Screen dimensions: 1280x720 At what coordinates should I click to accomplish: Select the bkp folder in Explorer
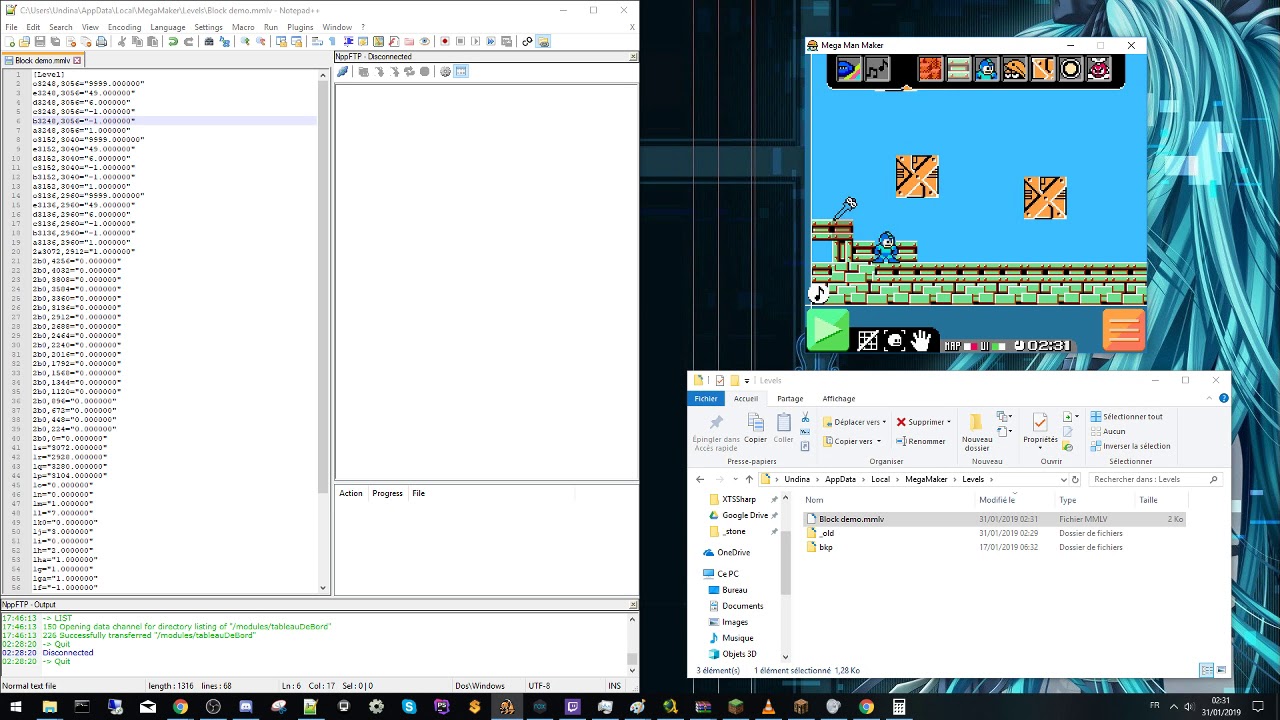coord(825,547)
